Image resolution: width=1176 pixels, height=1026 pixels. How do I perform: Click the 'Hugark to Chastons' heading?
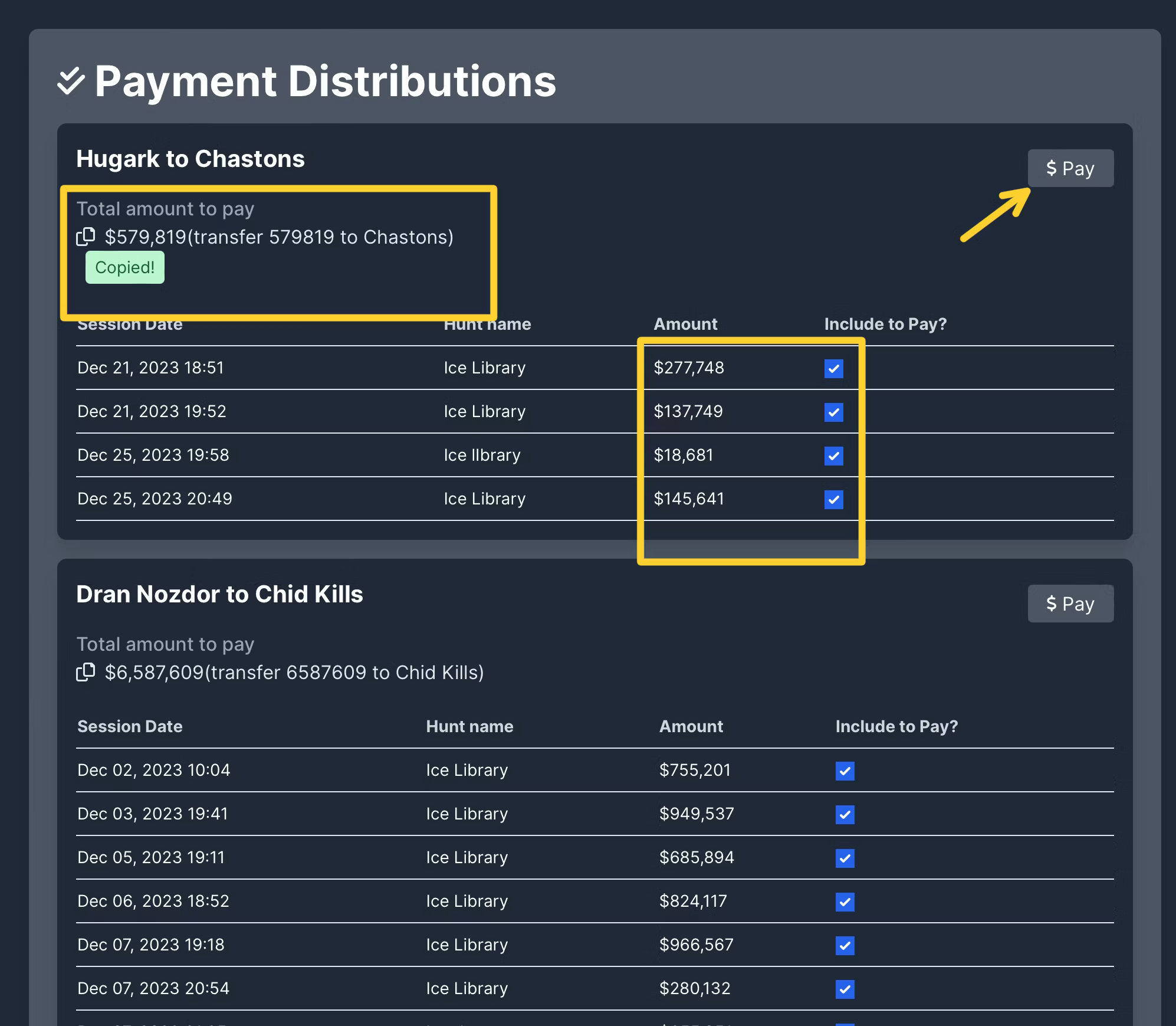(x=190, y=159)
